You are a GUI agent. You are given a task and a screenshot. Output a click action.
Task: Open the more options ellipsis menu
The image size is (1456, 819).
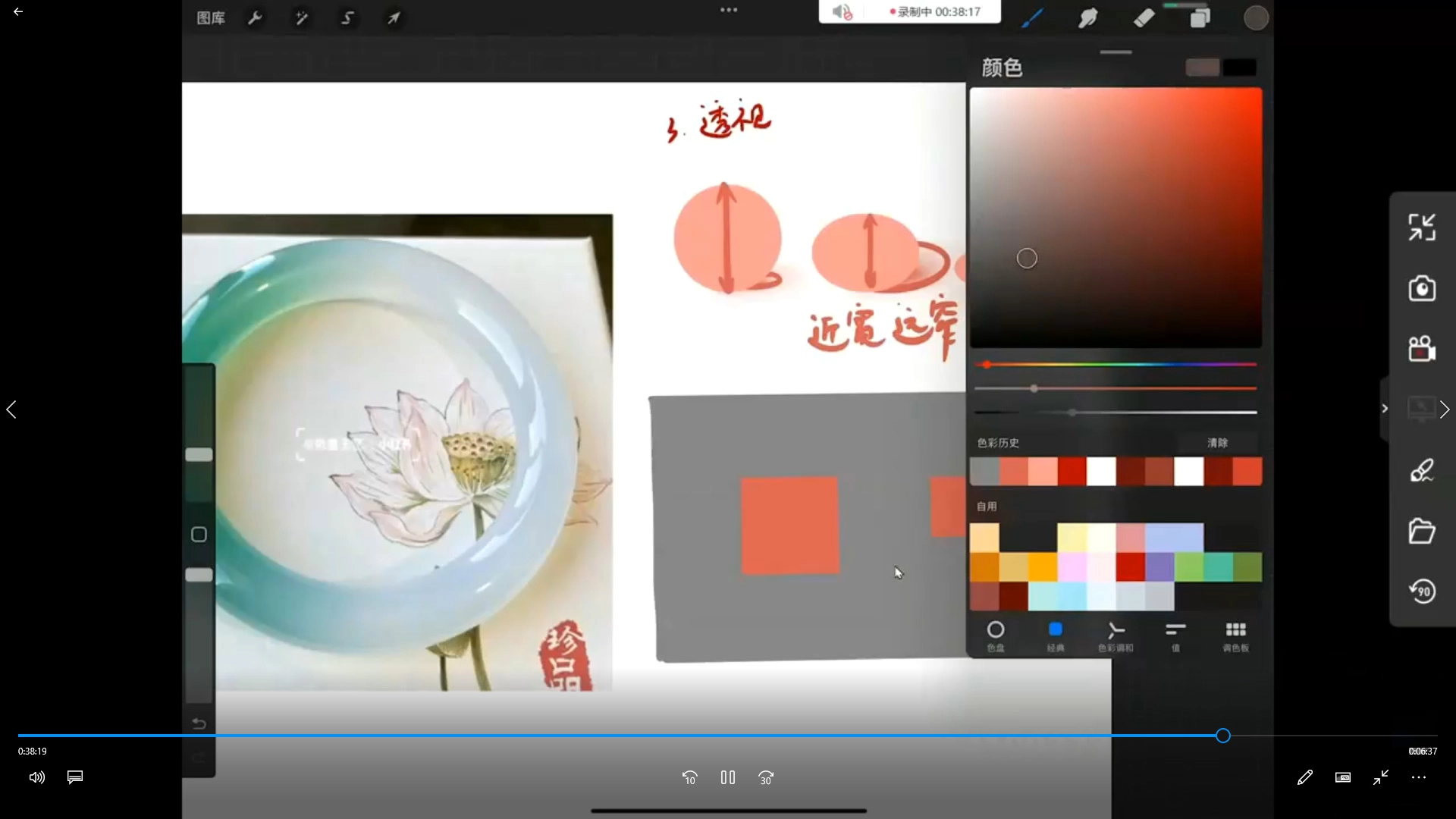(x=1419, y=777)
